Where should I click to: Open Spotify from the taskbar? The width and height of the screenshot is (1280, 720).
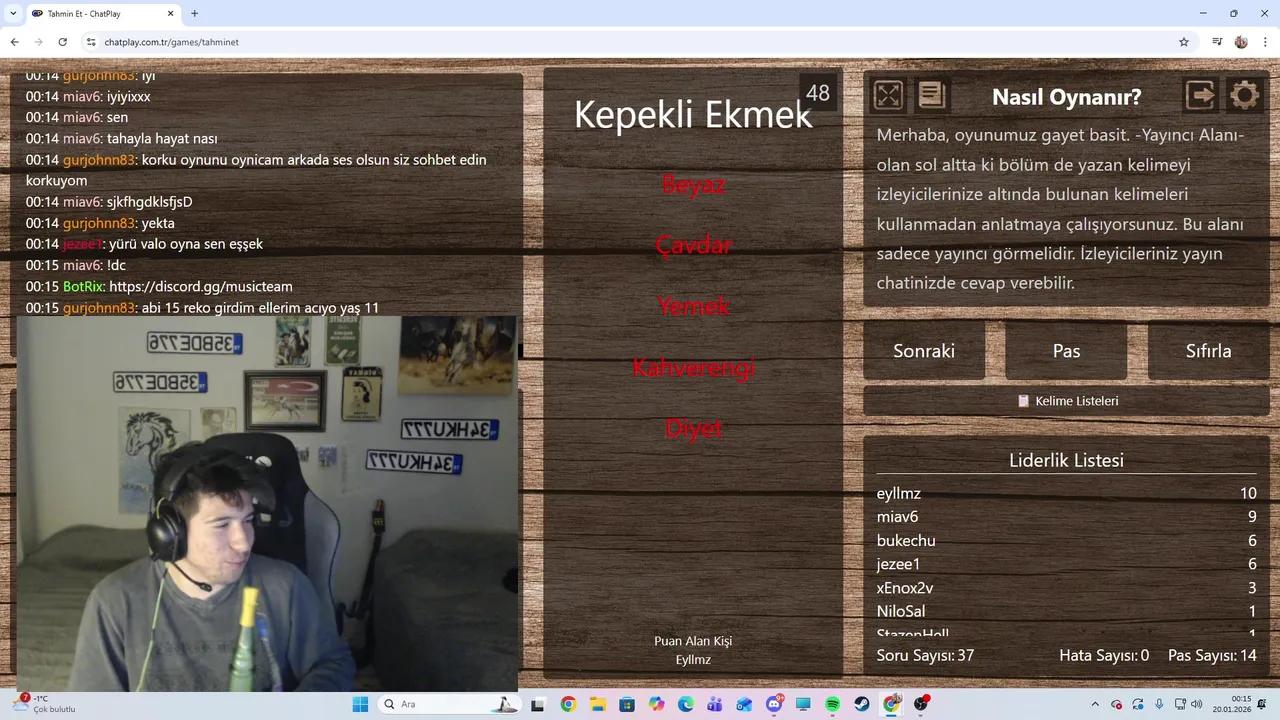pyautogui.click(x=832, y=704)
